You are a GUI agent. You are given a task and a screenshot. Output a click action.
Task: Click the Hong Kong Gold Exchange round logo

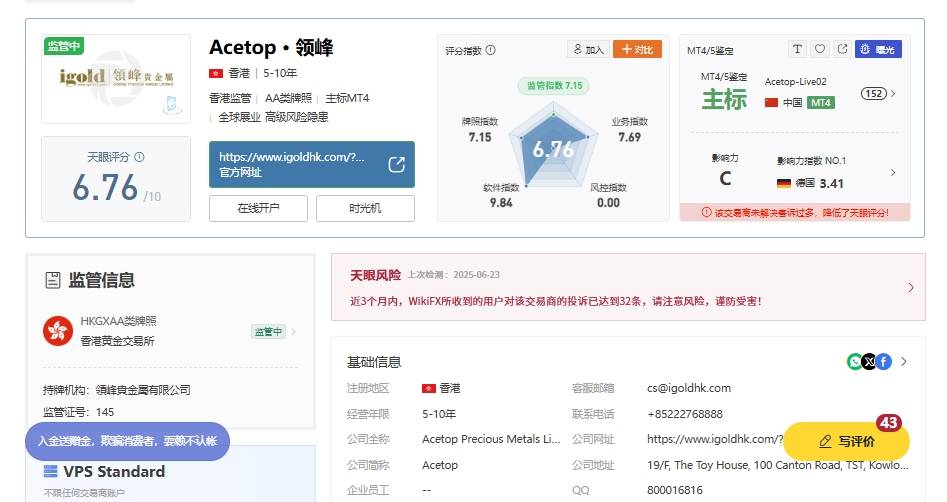point(58,331)
